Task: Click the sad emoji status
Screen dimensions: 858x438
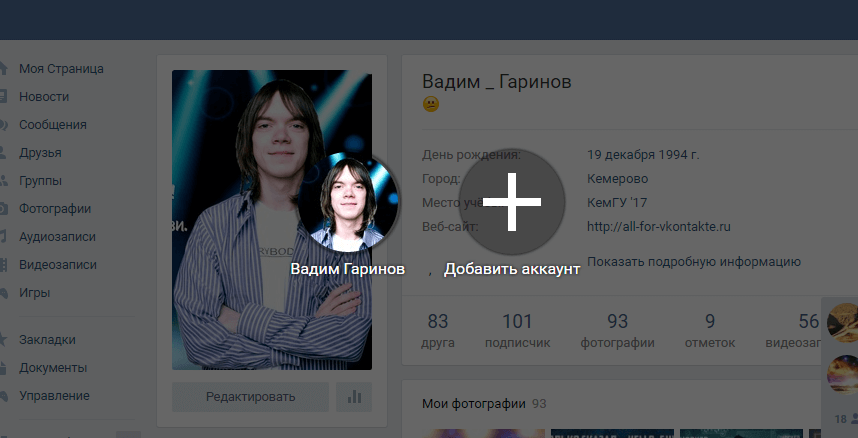Action: point(431,104)
